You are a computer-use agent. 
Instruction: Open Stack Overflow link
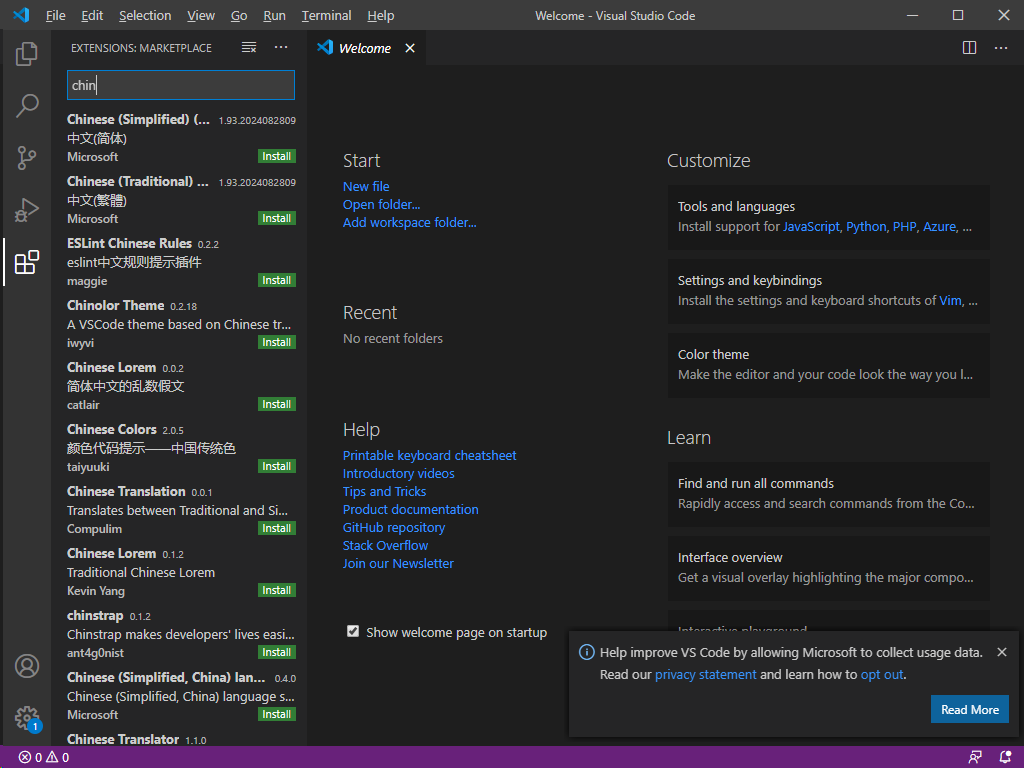[x=385, y=545]
